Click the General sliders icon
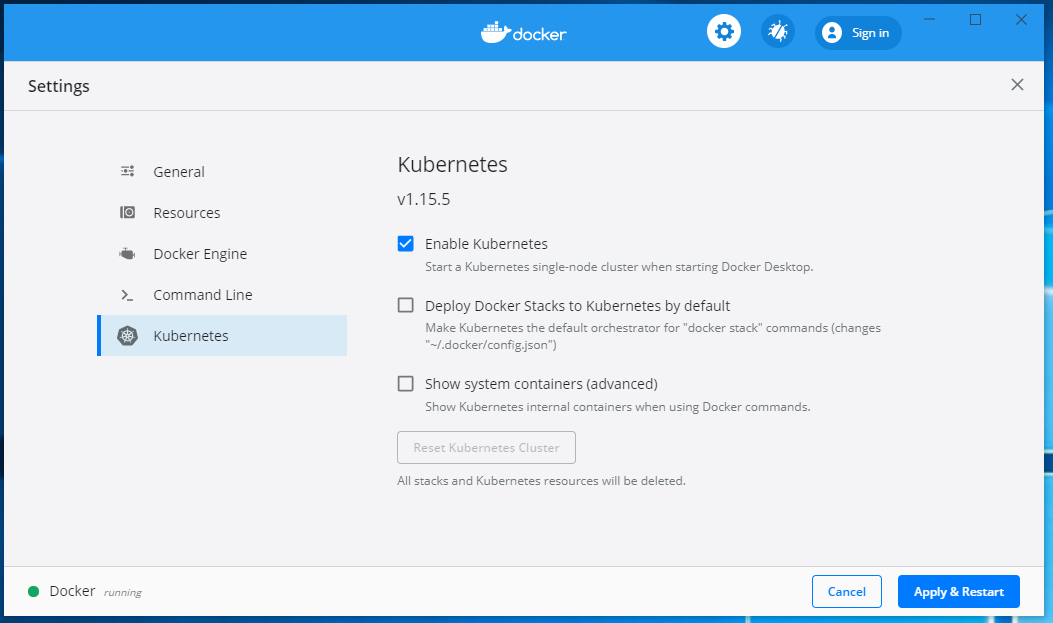1053x623 pixels. [x=128, y=171]
